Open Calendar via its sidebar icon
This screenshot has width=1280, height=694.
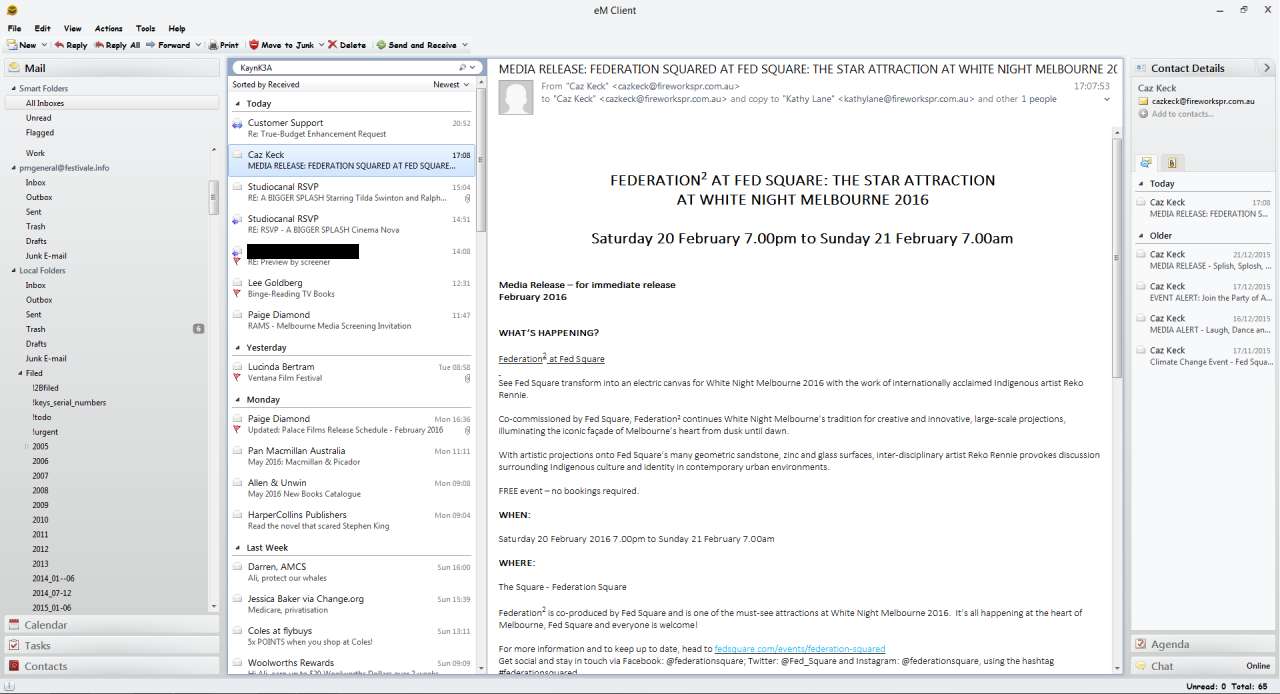point(14,625)
